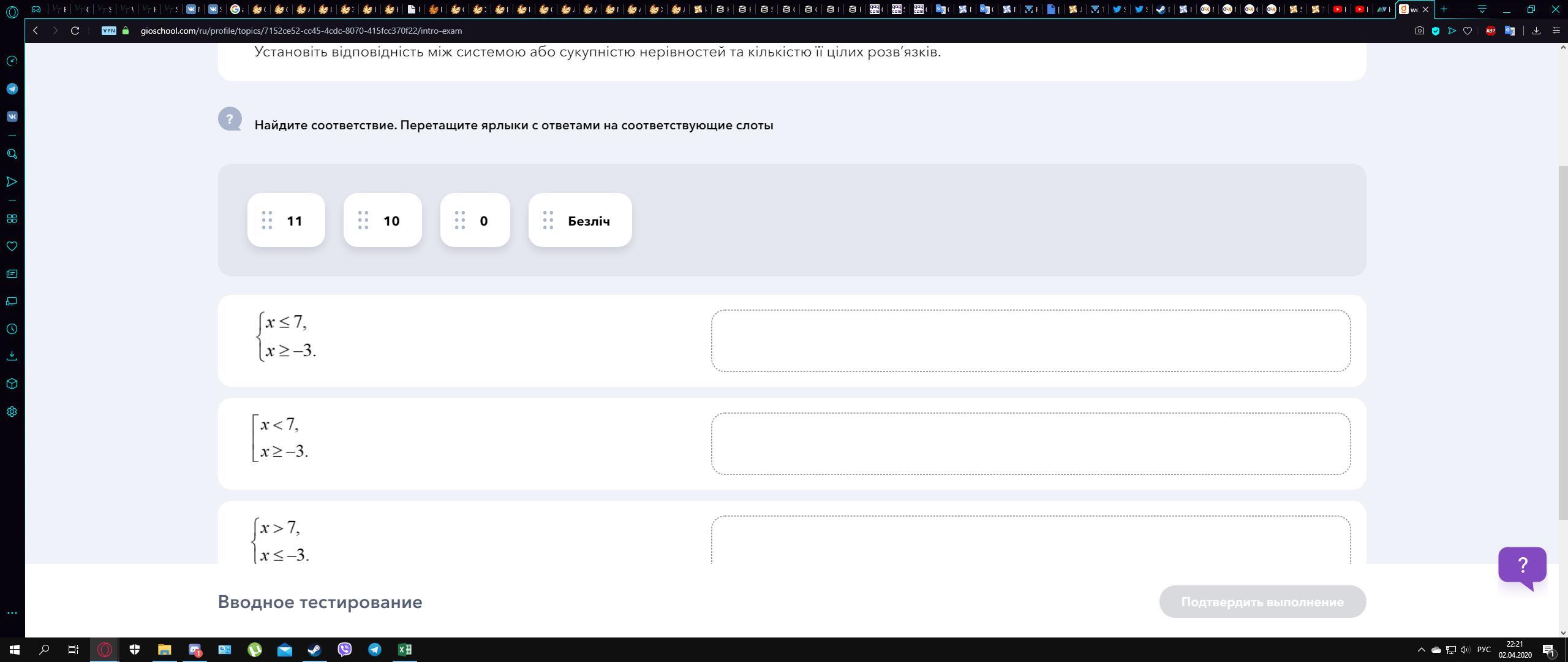The width and height of the screenshot is (1568, 662).
Task: Toggle the VPN badge in address bar
Action: point(109,31)
